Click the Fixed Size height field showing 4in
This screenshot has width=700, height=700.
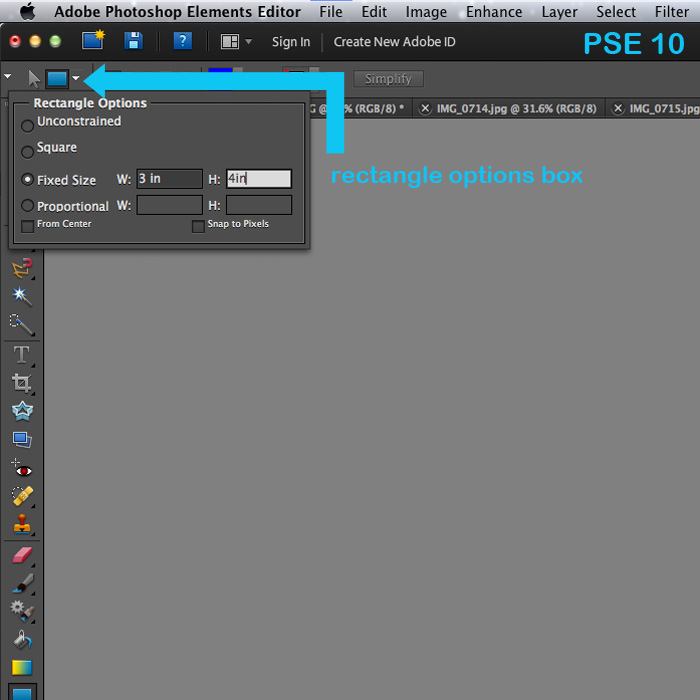[x=258, y=179]
